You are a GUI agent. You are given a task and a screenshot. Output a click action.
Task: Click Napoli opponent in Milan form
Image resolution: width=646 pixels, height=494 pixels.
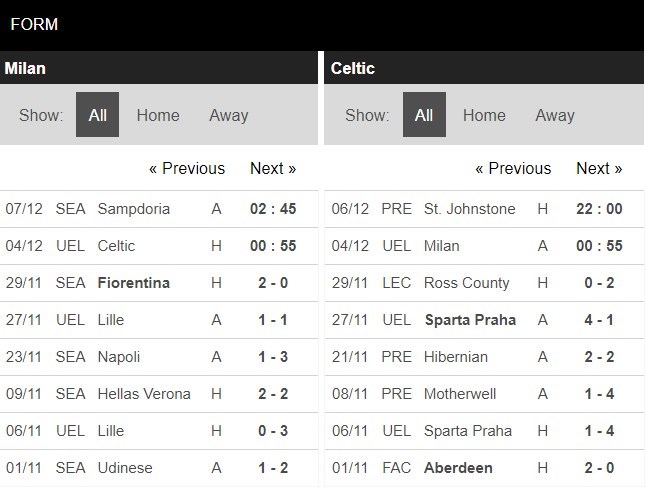(119, 357)
